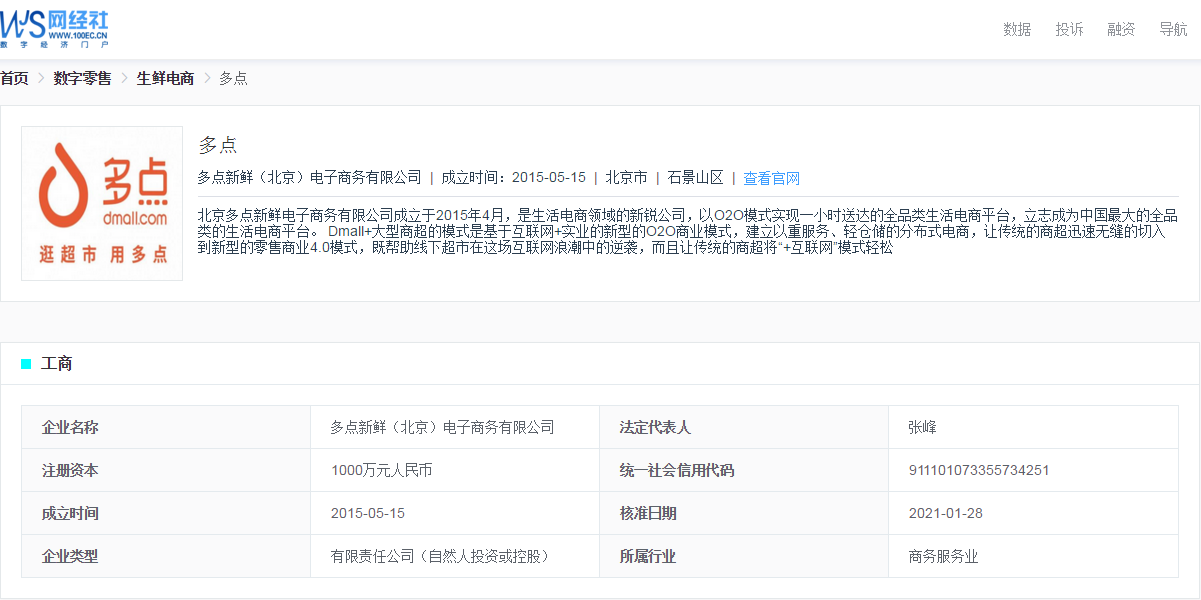Click the 石景山区 district text
The image size is (1201, 600).
coord(695,177)
